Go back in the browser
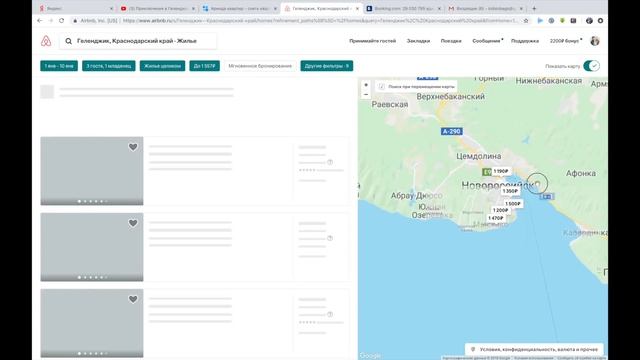The image size is (640, 360). pyautogui.click(x=40, y=20)
